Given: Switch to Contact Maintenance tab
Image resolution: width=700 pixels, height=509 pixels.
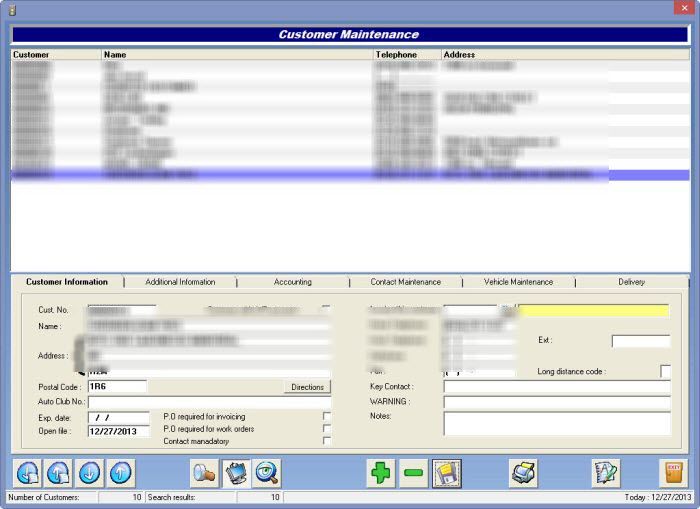Looking at the screenshot, I should tap(405, 282).
